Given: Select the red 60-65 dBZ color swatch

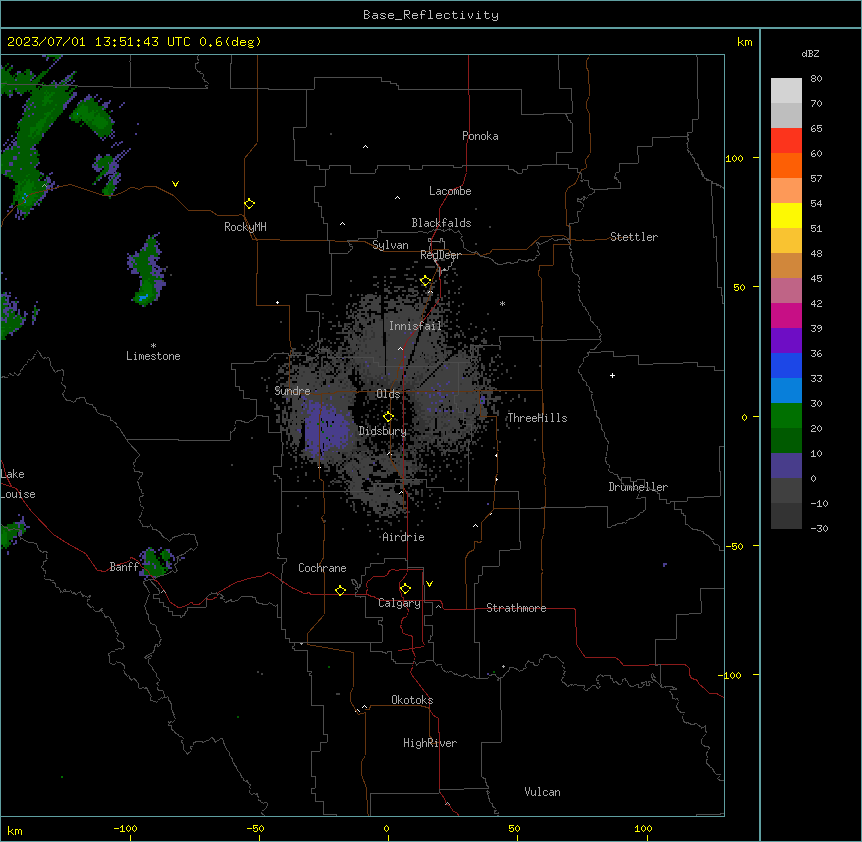Looking at the screenshot, I should (x=786, y=141).
